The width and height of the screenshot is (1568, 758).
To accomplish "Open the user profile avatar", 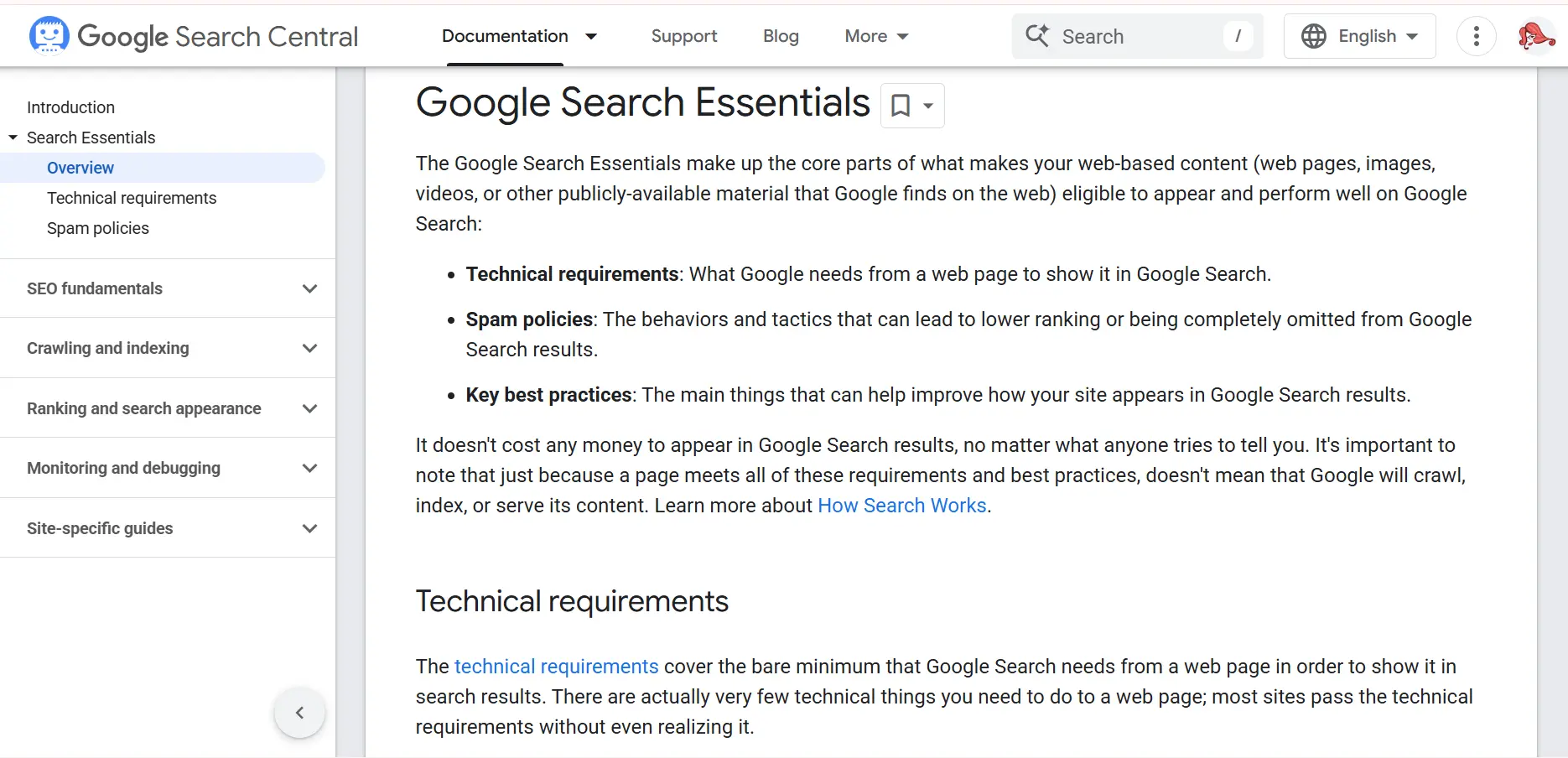I will 1535,36.
